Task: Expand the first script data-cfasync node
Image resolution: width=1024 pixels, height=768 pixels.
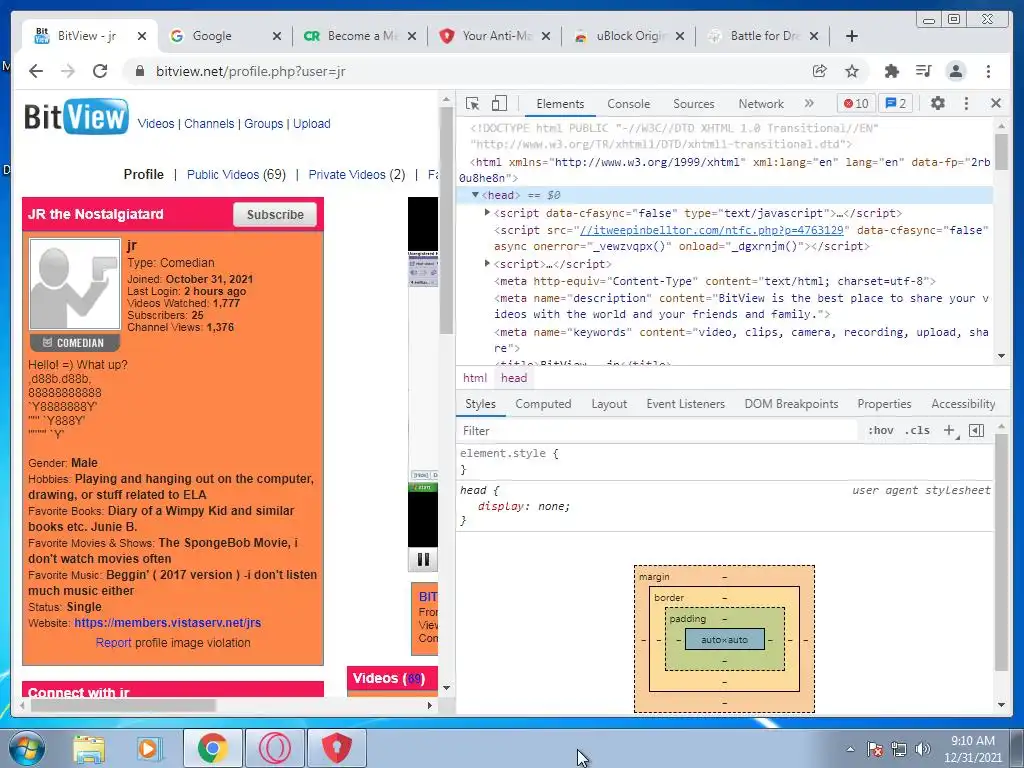Action: tap(487, 212)
